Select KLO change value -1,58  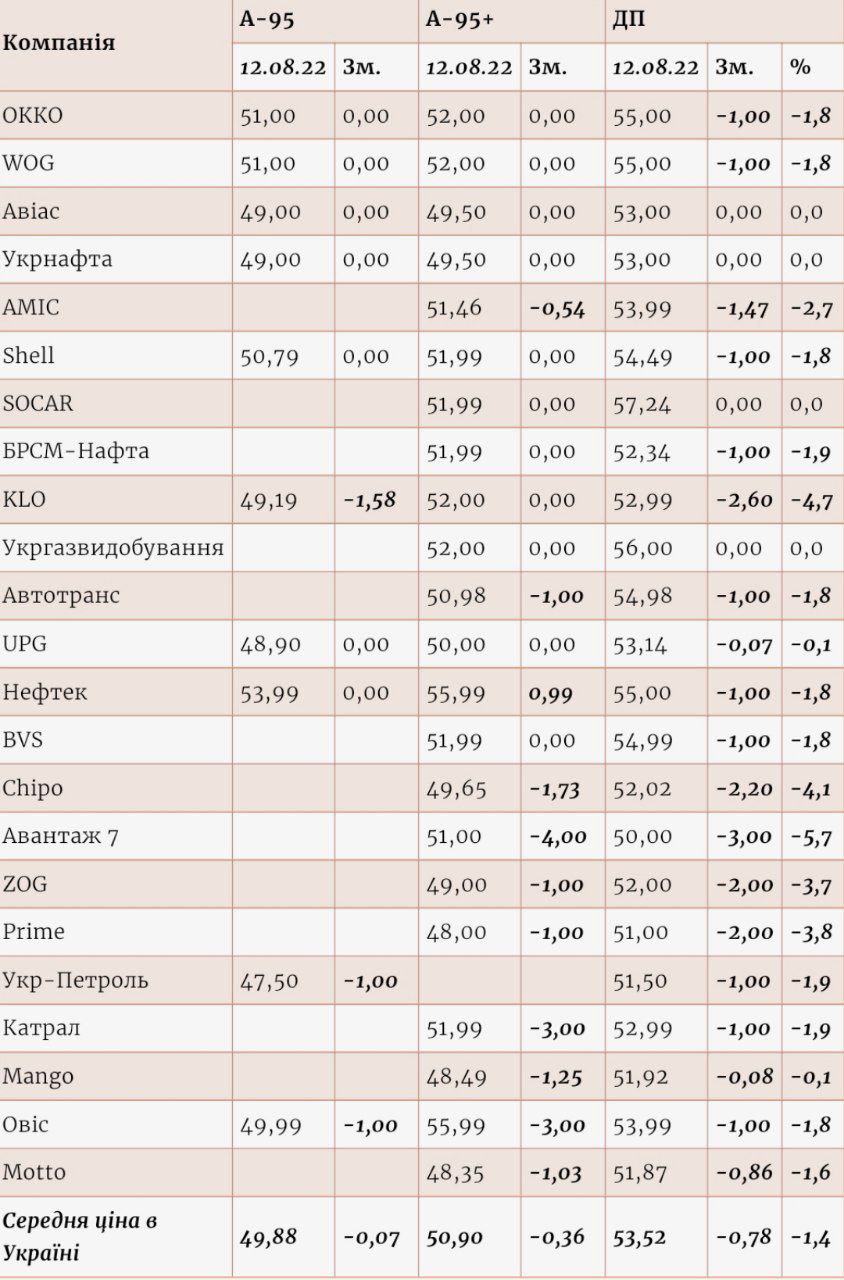370,500
